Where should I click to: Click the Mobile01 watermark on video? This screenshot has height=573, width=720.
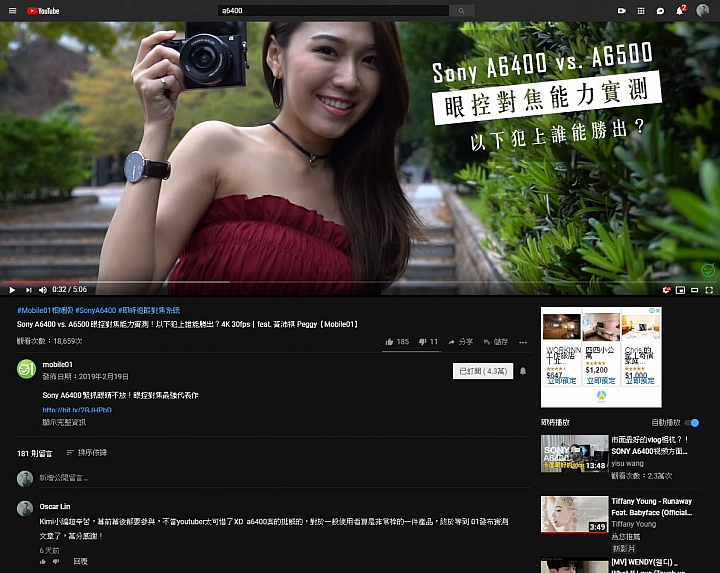click(708, 270)
